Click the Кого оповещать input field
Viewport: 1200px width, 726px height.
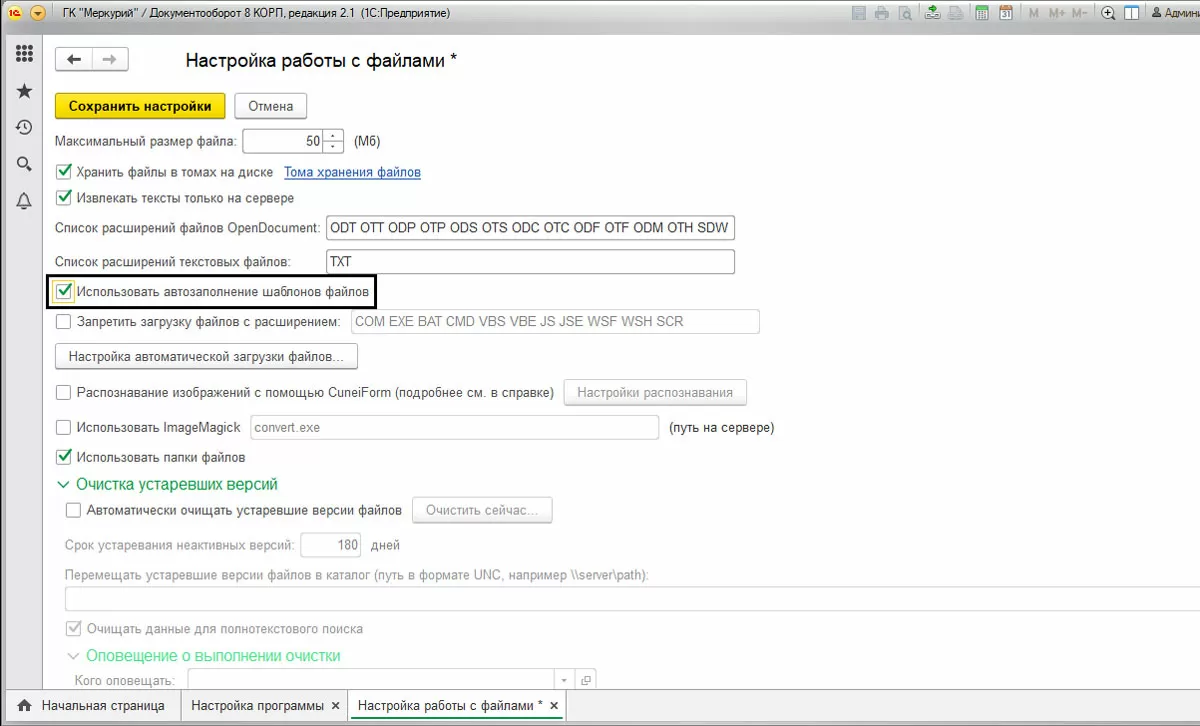372,680
